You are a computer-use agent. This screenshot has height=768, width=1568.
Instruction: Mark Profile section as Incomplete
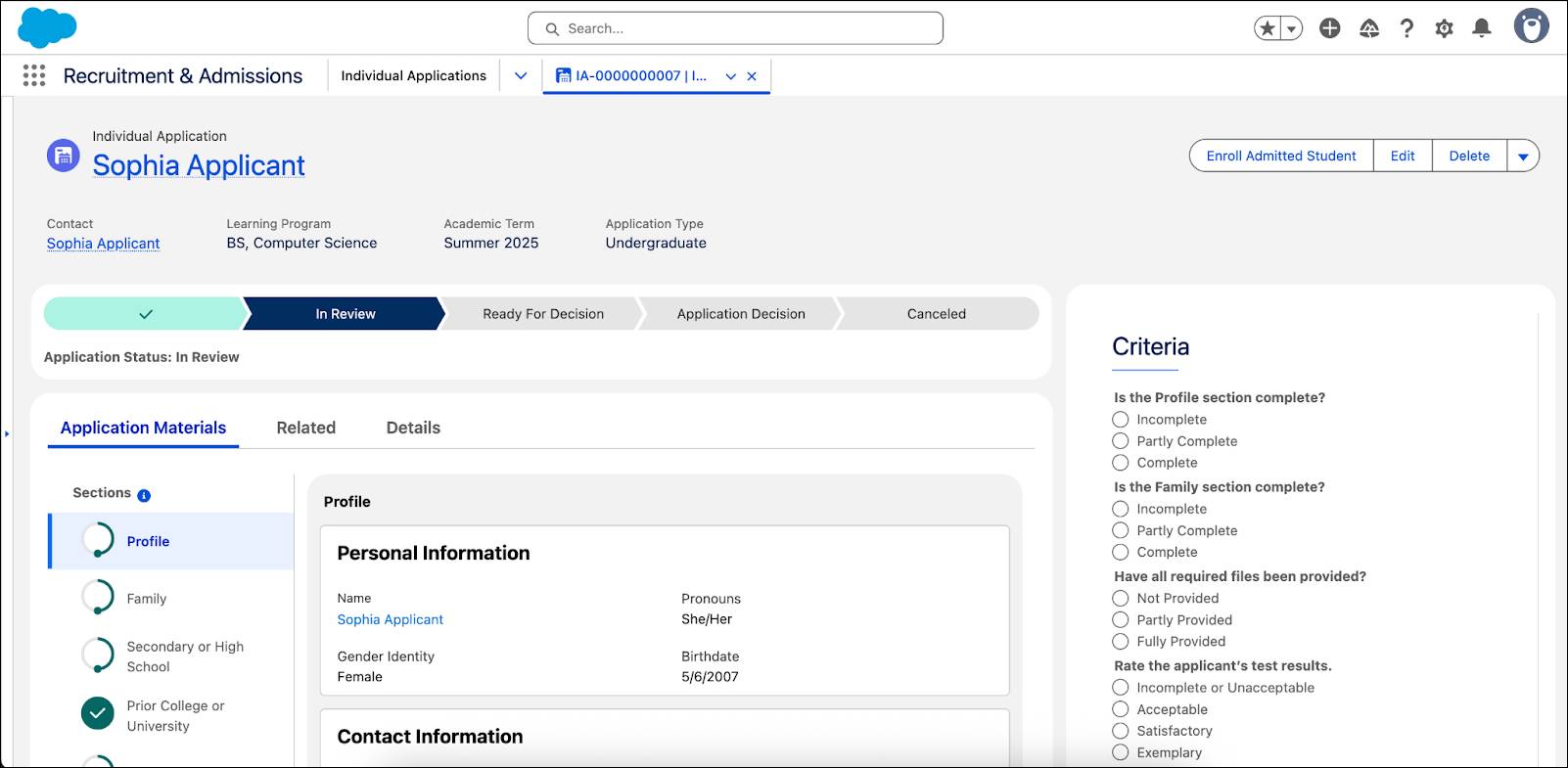(x=1121, y=420)
